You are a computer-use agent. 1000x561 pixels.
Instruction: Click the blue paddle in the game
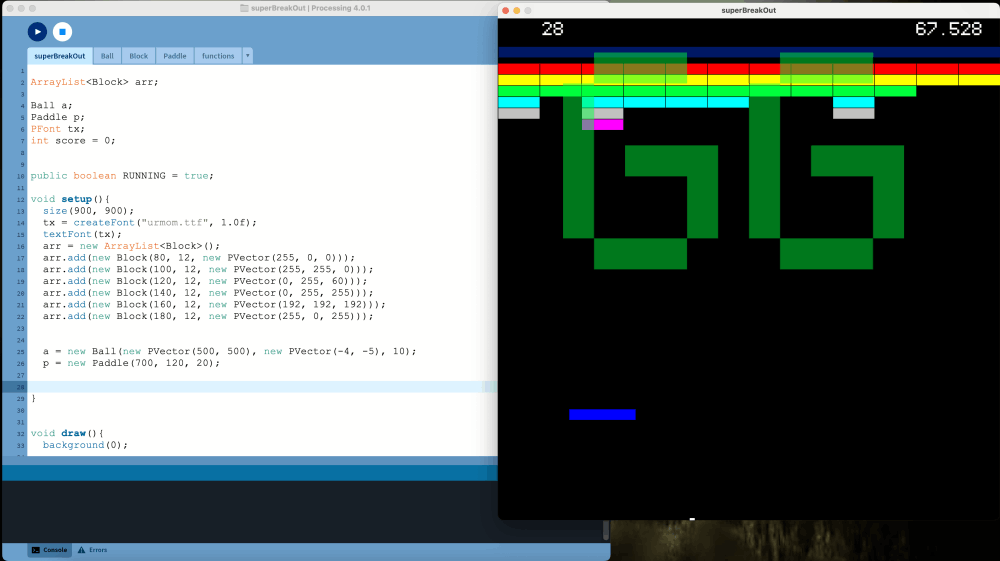[x=602, y=414]
